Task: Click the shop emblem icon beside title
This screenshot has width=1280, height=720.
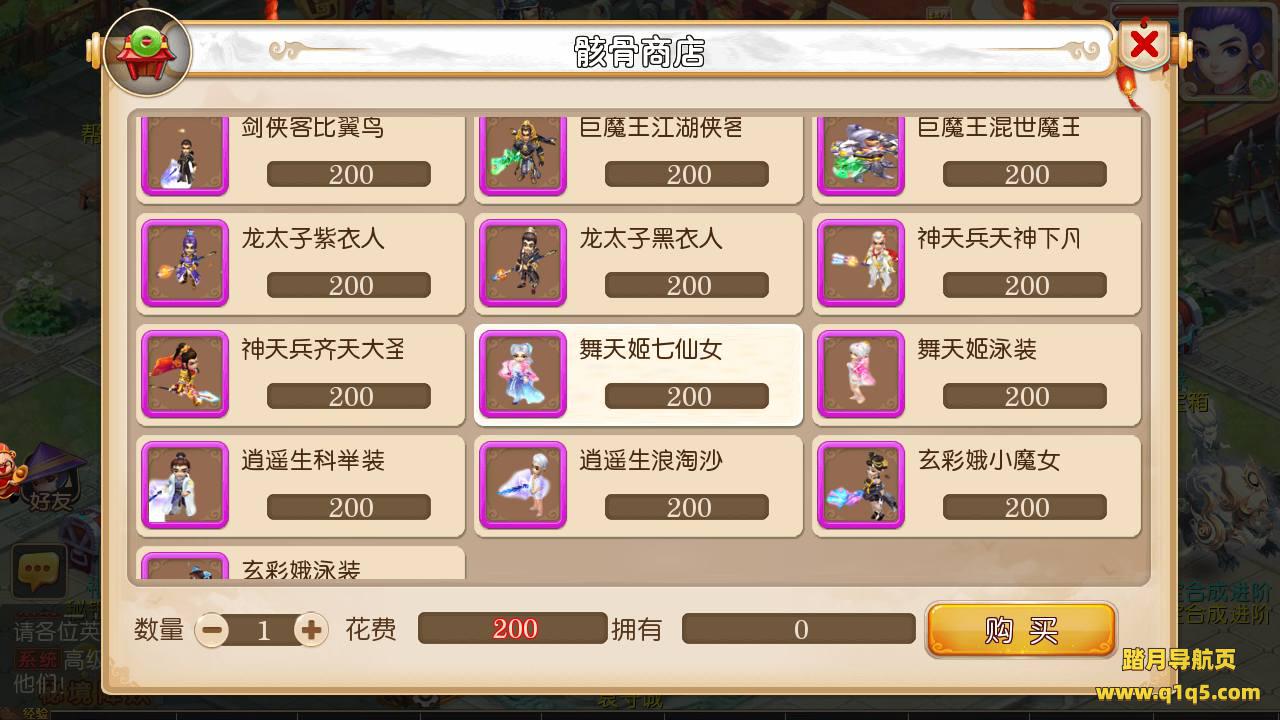Action: pyautogui.click(x=147, y=52)
